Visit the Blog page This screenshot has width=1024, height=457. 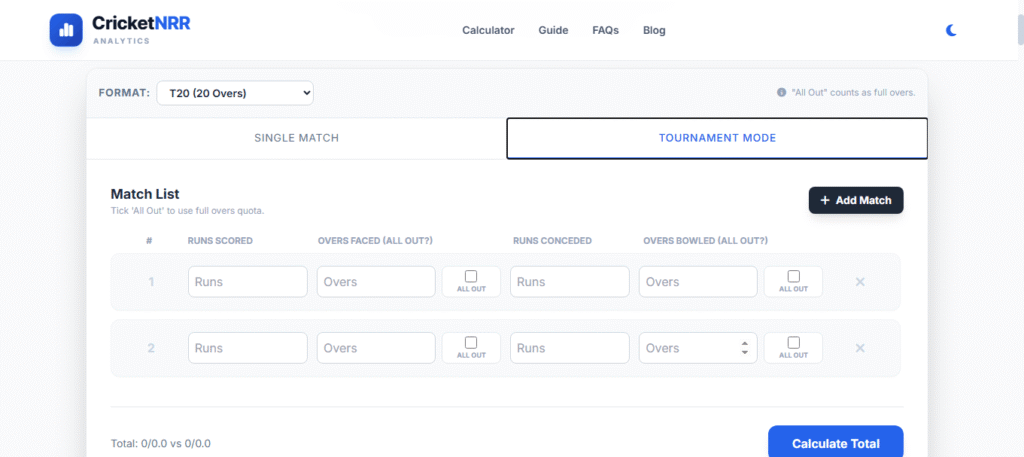click(654, 30)
